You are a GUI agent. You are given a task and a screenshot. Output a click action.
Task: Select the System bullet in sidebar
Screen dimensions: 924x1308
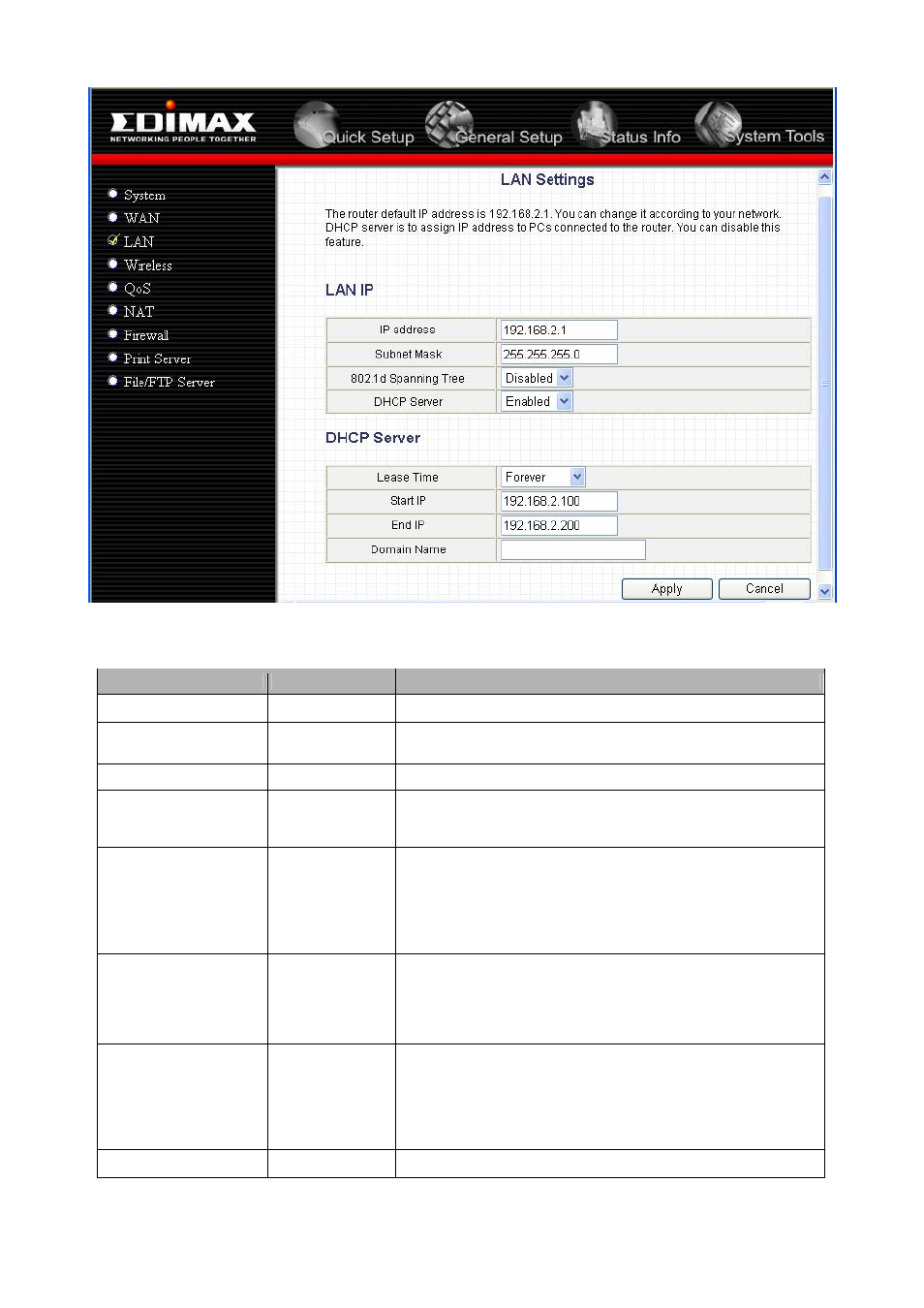(113, 194)
